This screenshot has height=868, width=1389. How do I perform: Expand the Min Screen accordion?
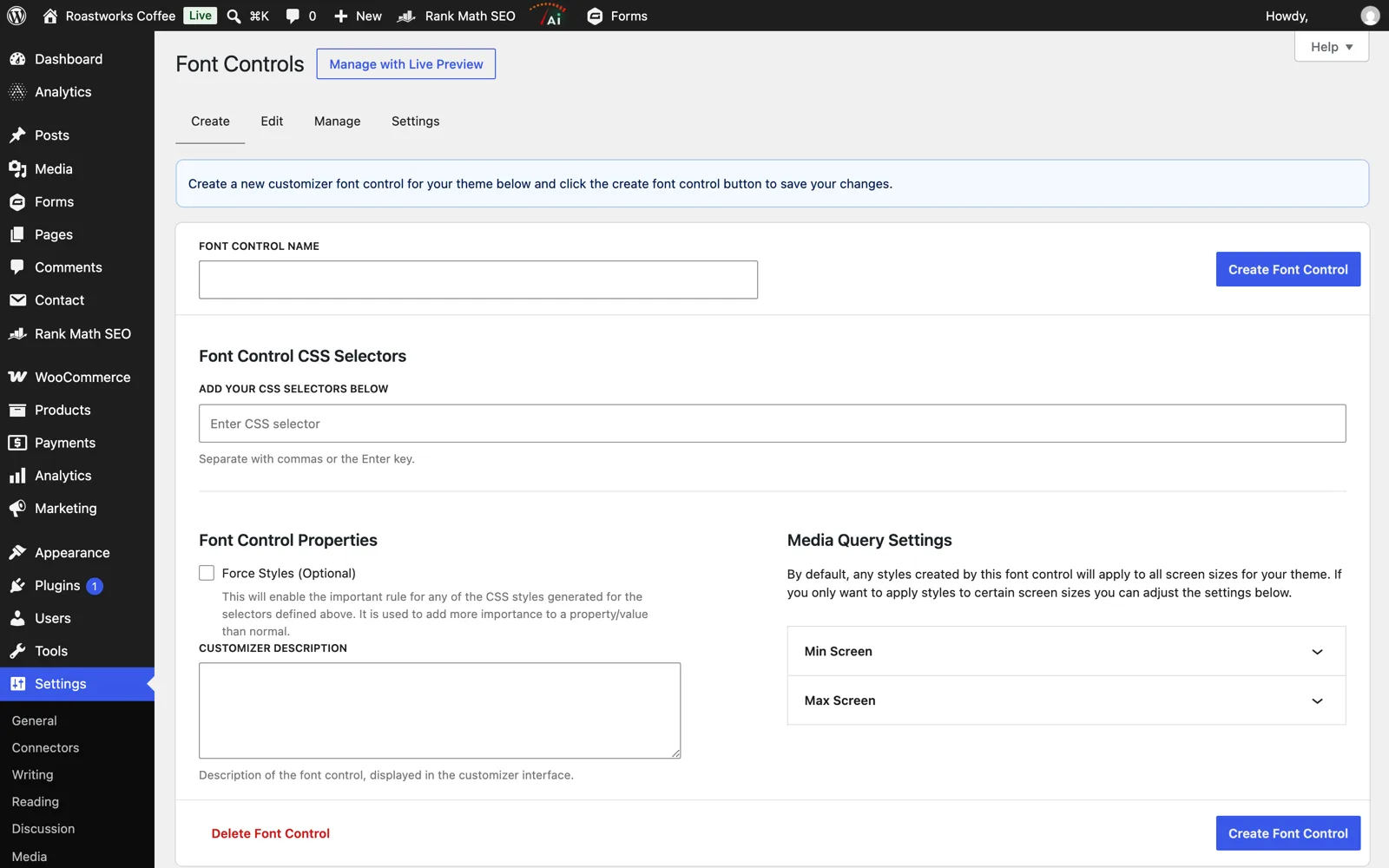pyautogui.click(x=1066, y=651)
